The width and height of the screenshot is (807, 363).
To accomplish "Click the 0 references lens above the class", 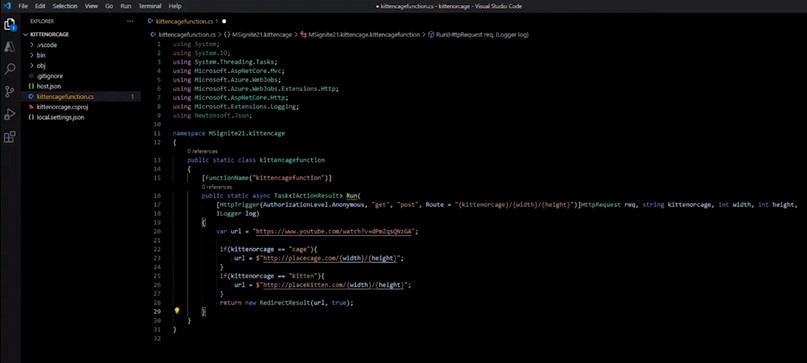I will (x=202, y=151).
